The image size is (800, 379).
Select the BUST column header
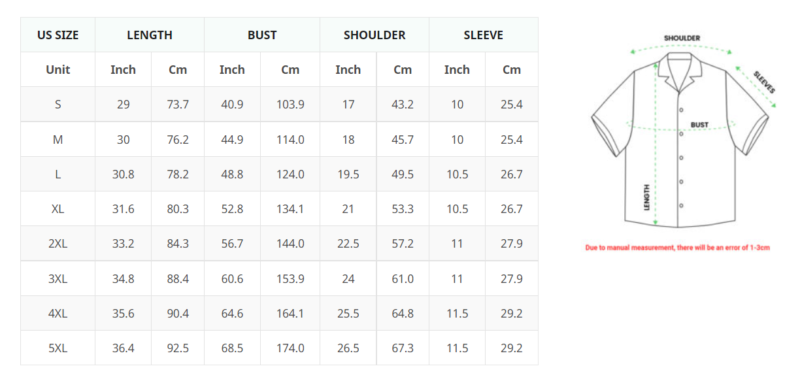click(262, 35)
